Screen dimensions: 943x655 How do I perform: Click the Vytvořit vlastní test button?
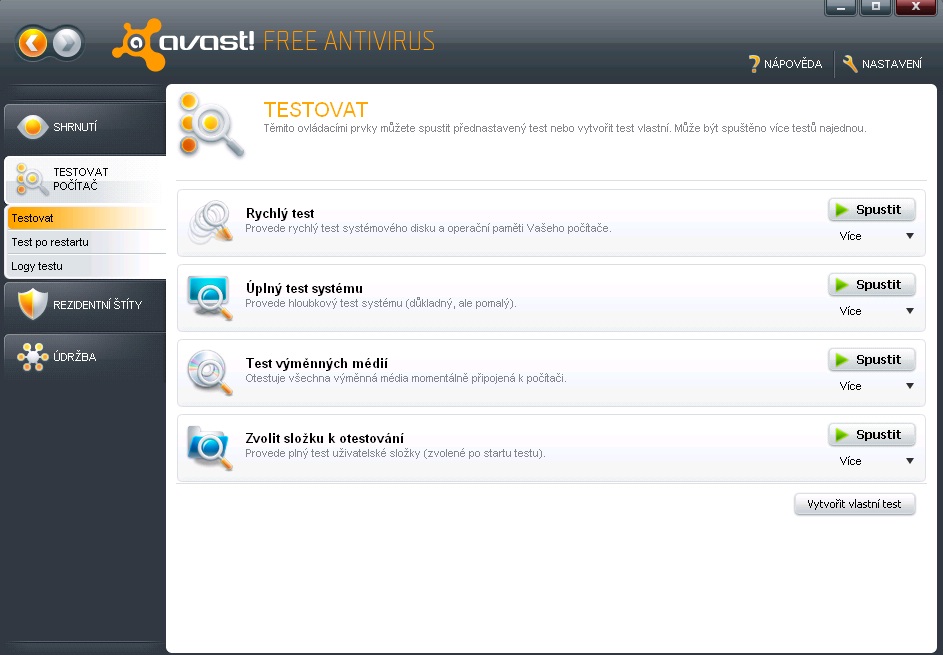pyautogui.click(x=855, y=504)
